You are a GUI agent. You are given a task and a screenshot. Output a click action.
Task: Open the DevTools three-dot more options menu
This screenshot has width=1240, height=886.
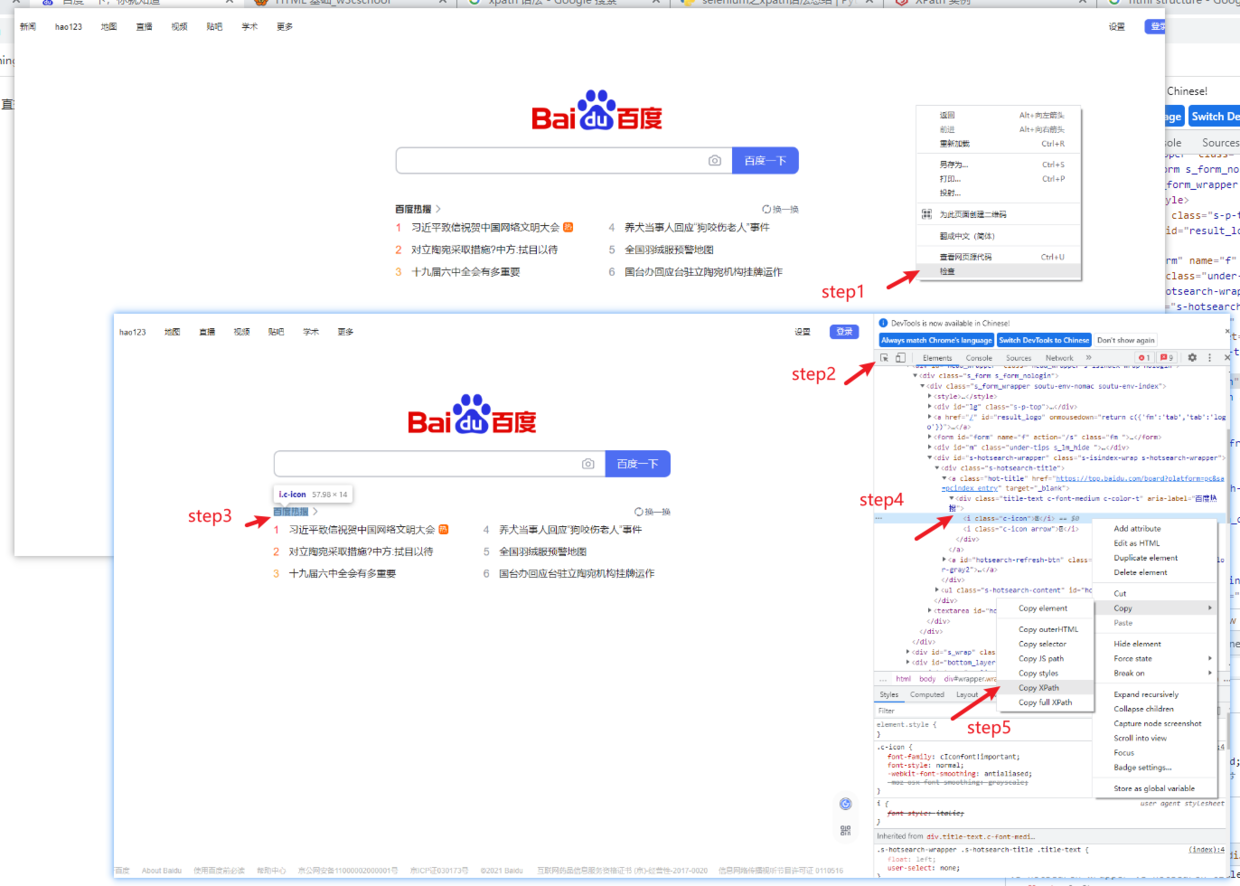pos(1209,358)
